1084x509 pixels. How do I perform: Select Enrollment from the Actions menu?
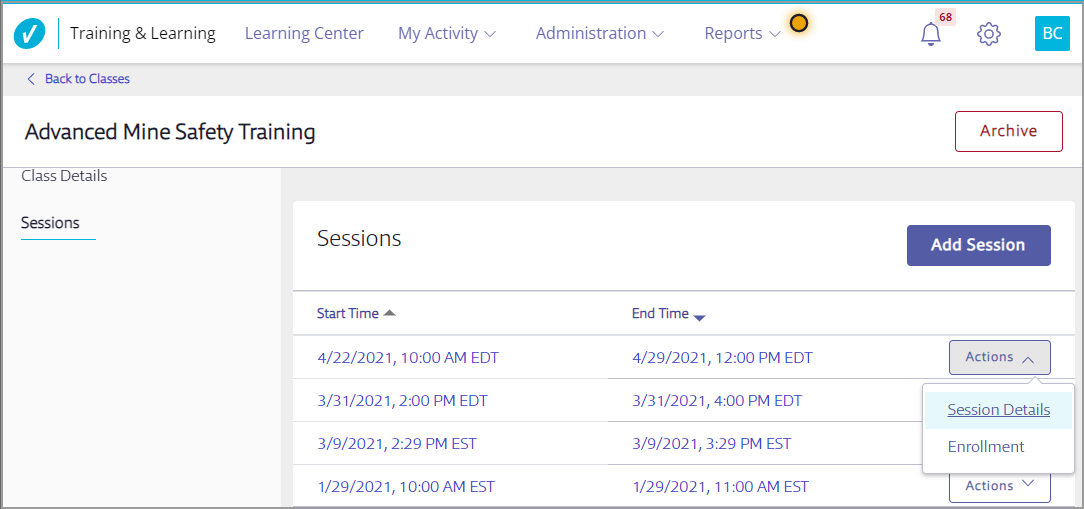[986, 447]
